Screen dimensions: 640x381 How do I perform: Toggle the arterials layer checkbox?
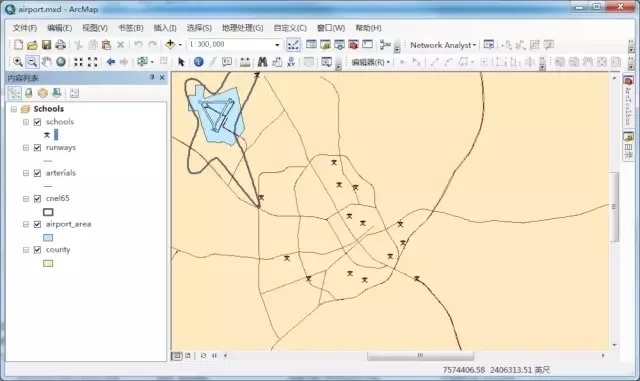point(38,173)
